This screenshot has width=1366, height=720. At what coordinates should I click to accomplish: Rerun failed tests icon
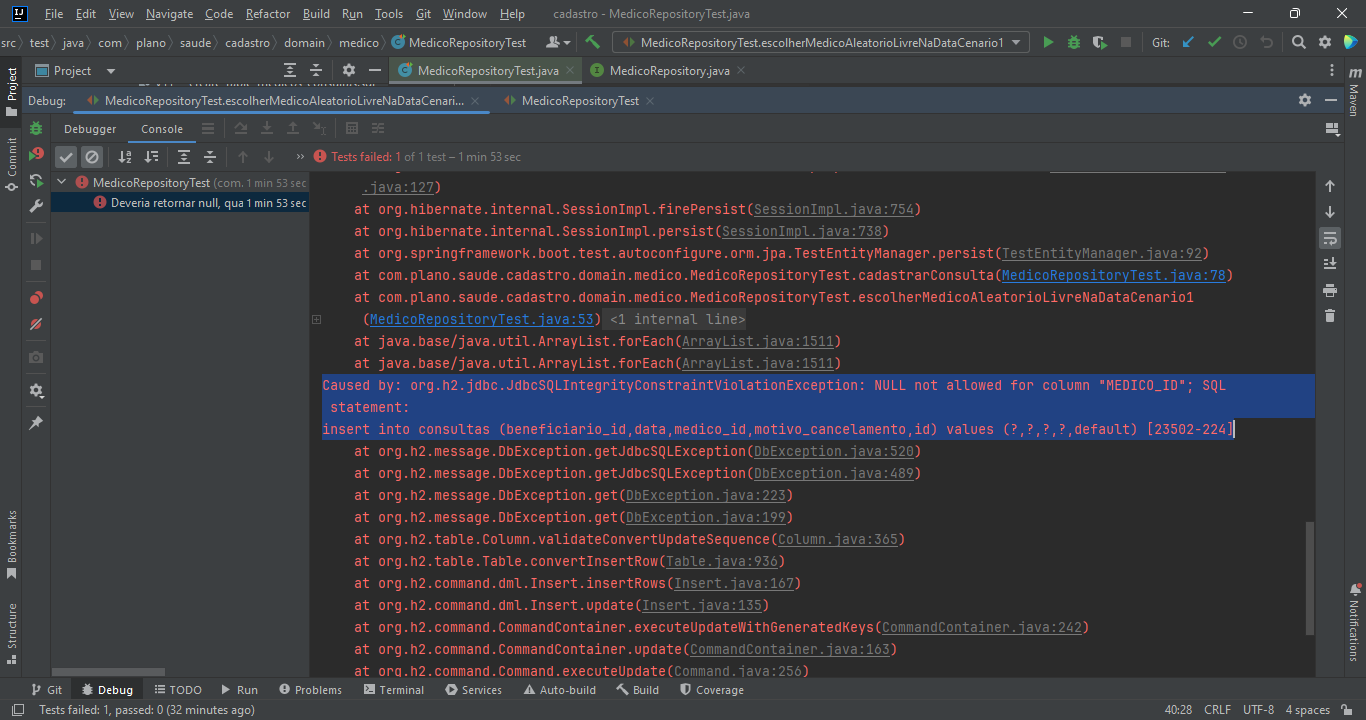coord(36,154)
